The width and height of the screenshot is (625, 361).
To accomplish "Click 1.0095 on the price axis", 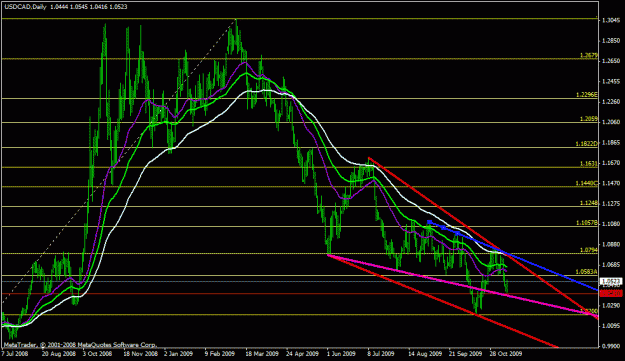I will 611,326.
